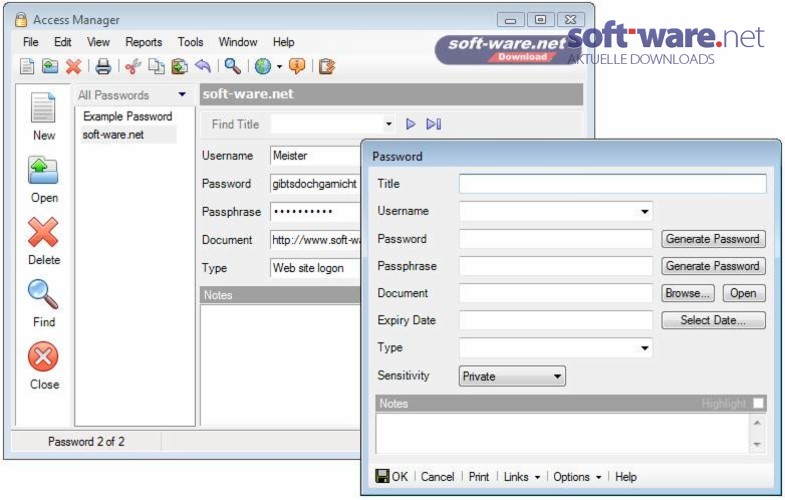Click the Passphrase input field in dialog
Image resolution: width=785 pixels, height=500 pixels.
tap(556, 266)
